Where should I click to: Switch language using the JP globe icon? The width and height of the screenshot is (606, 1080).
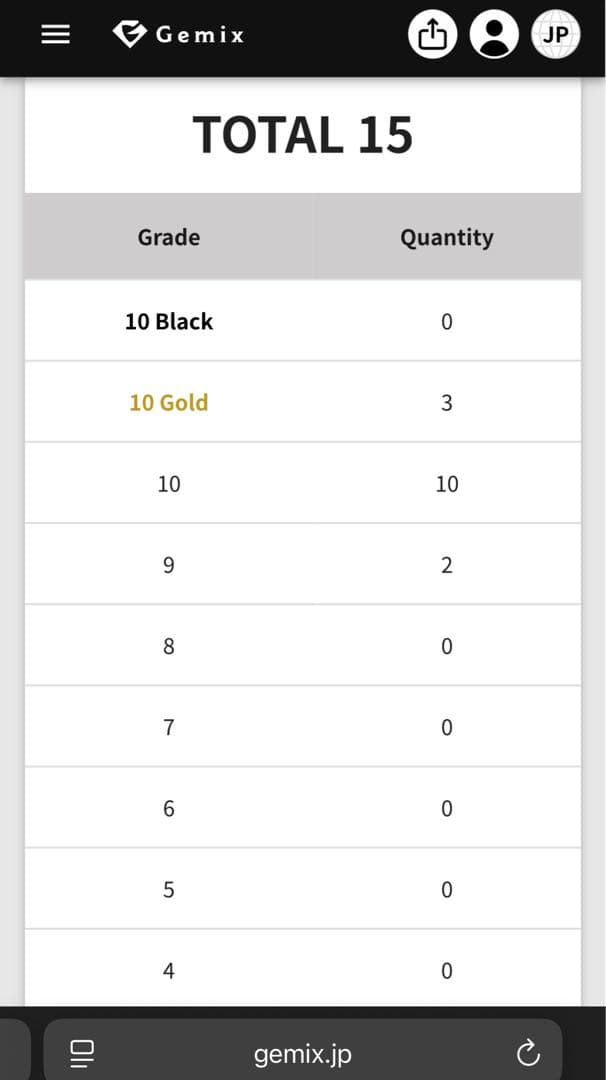tap(555, 33)
